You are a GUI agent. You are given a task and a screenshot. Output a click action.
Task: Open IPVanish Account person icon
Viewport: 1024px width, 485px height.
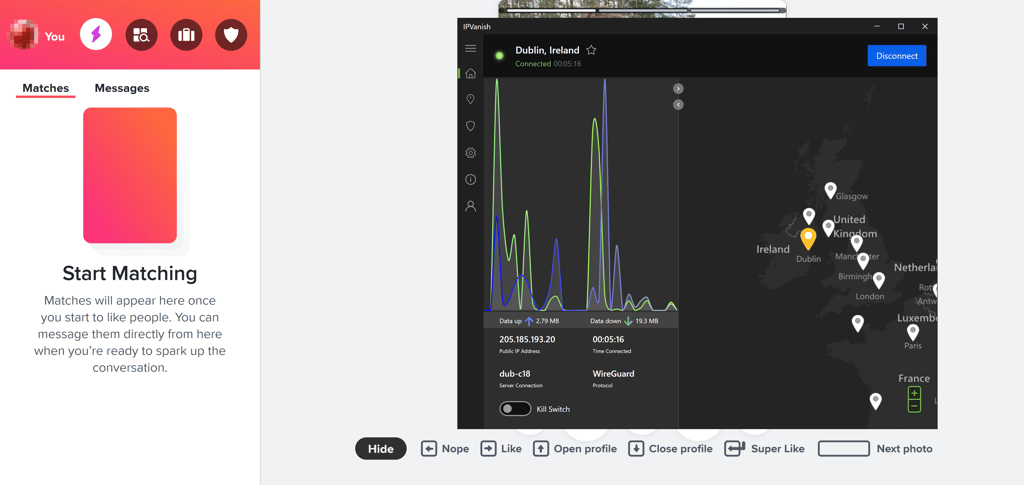coord(470,206)
